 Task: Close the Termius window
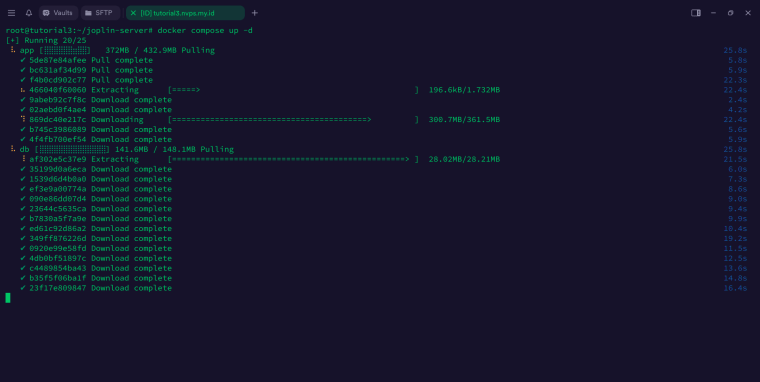(748, 13)
